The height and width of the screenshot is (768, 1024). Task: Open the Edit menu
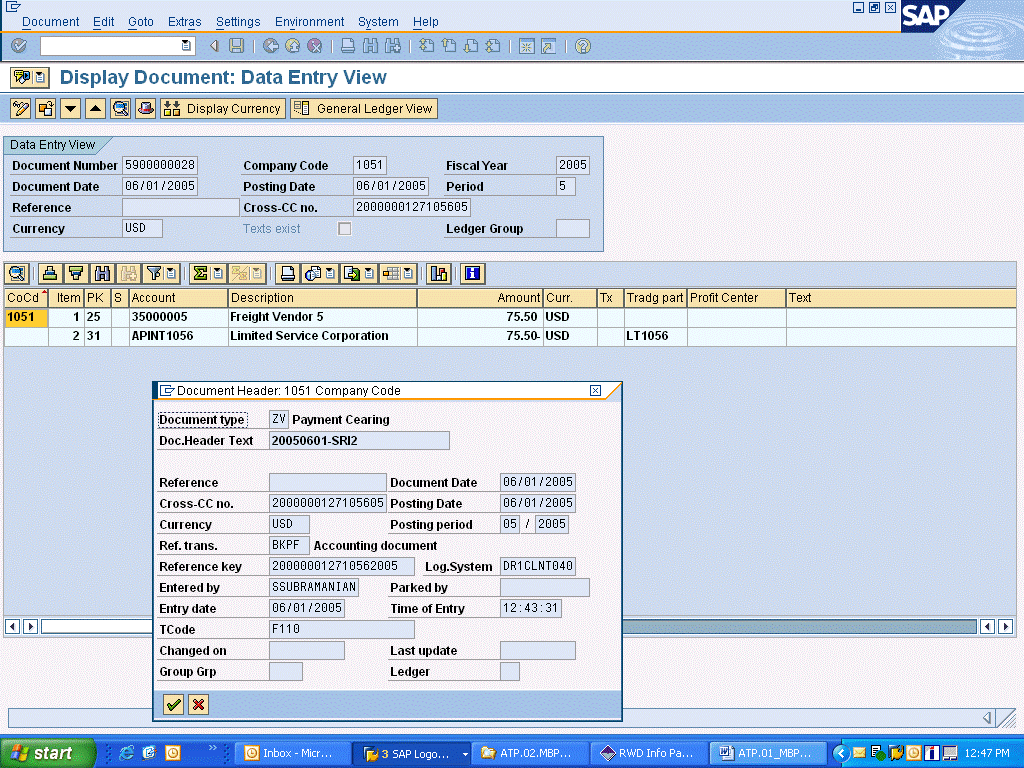pos(103,22)
